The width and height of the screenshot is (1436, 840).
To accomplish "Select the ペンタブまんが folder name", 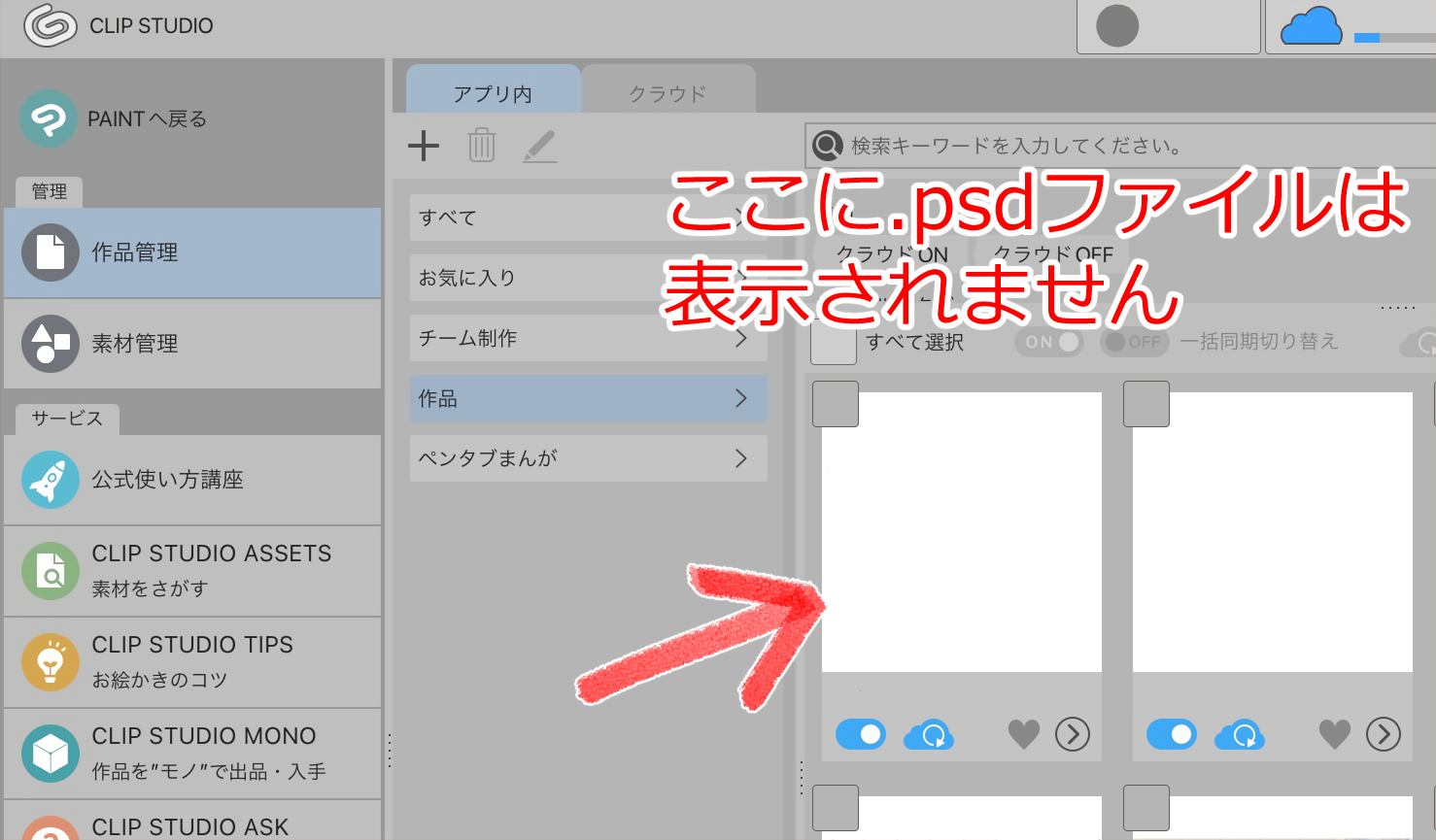I will (x=488, y=458).
